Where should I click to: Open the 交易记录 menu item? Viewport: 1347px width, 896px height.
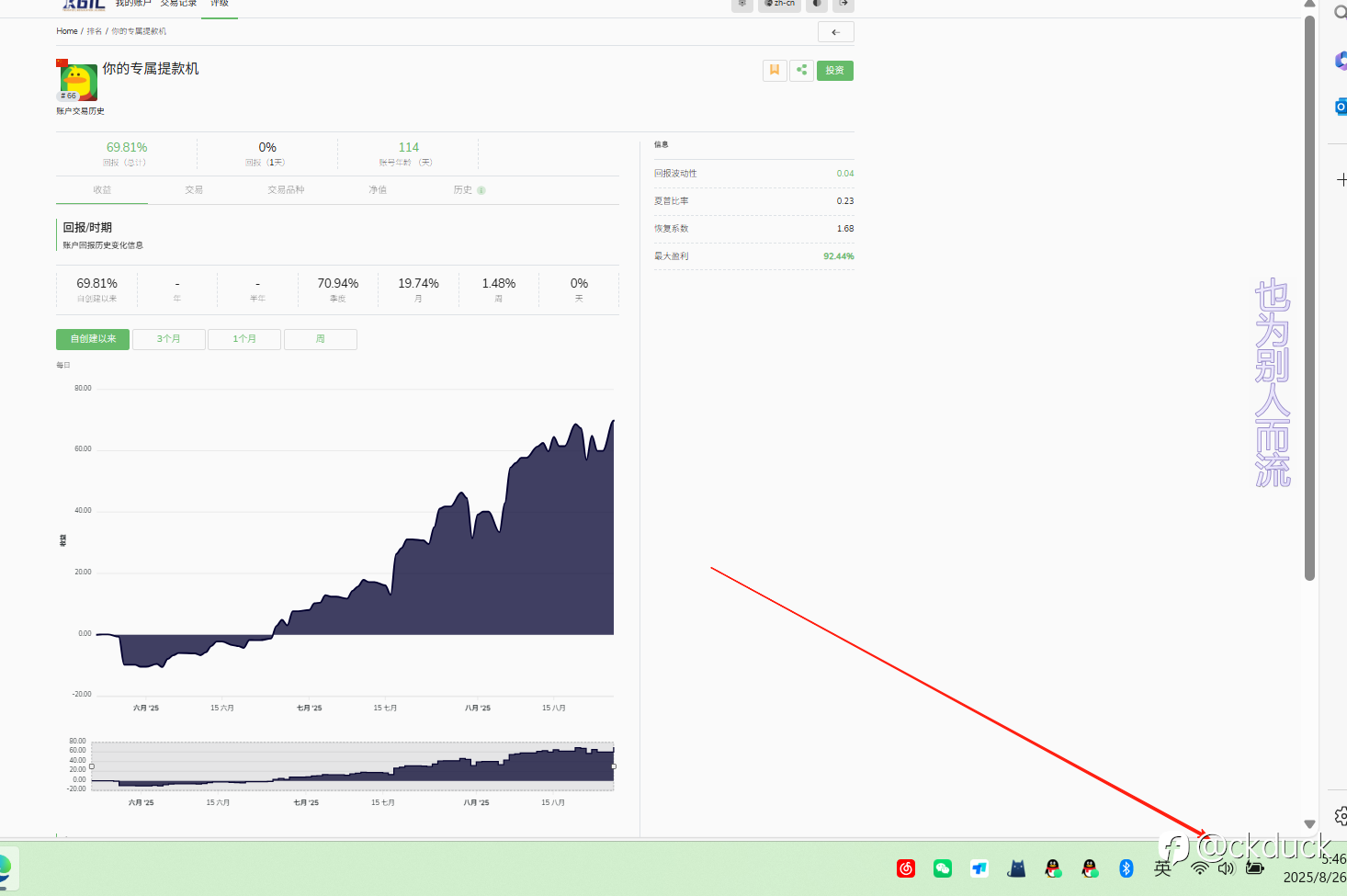178,4
